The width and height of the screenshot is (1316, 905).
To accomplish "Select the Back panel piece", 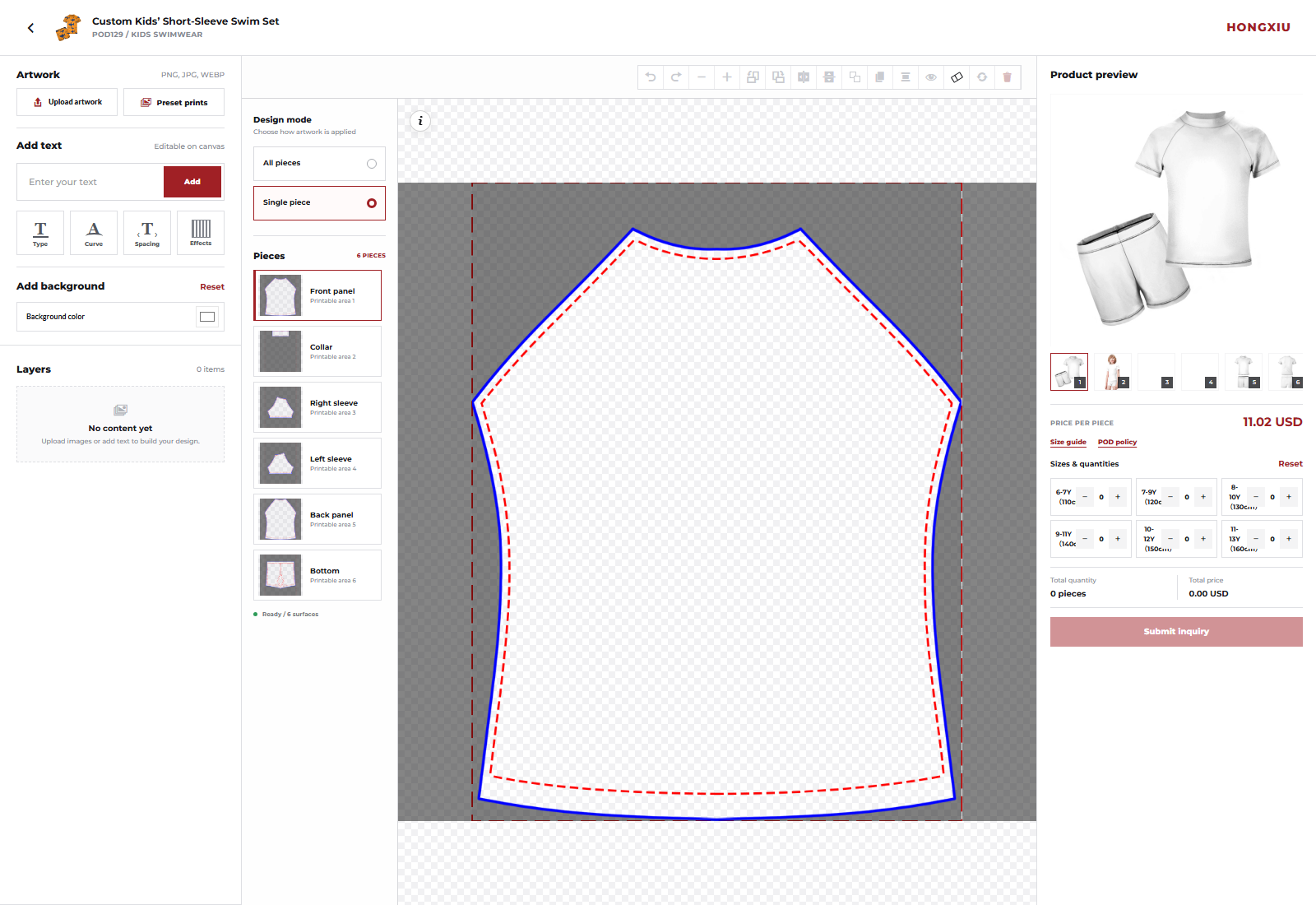I will pyautogui.click(x=317, y=519).
